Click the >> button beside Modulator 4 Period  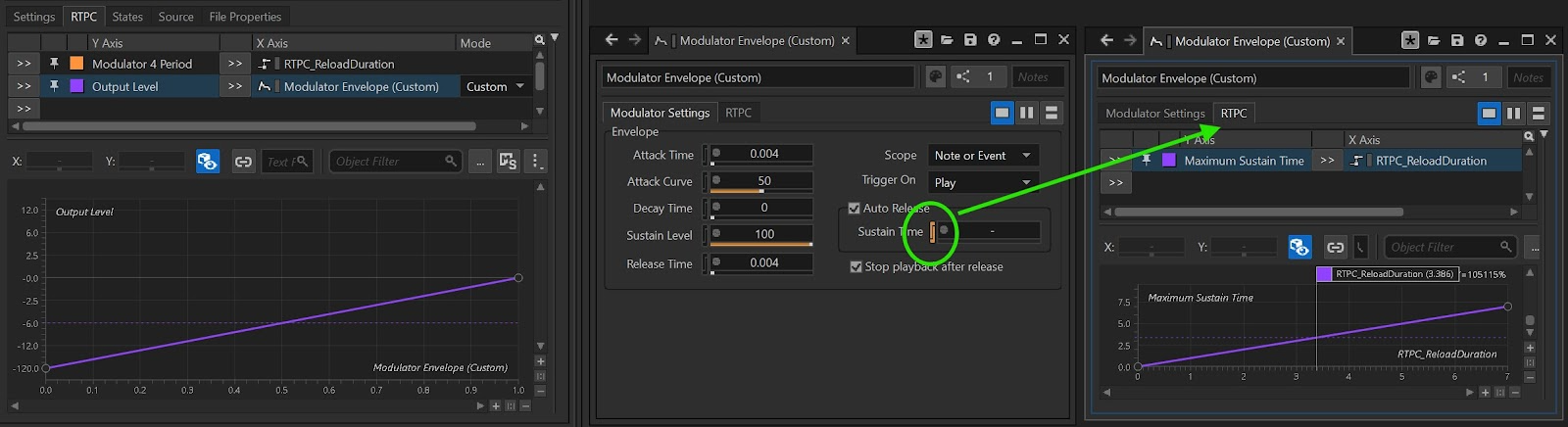pos(235,64)
